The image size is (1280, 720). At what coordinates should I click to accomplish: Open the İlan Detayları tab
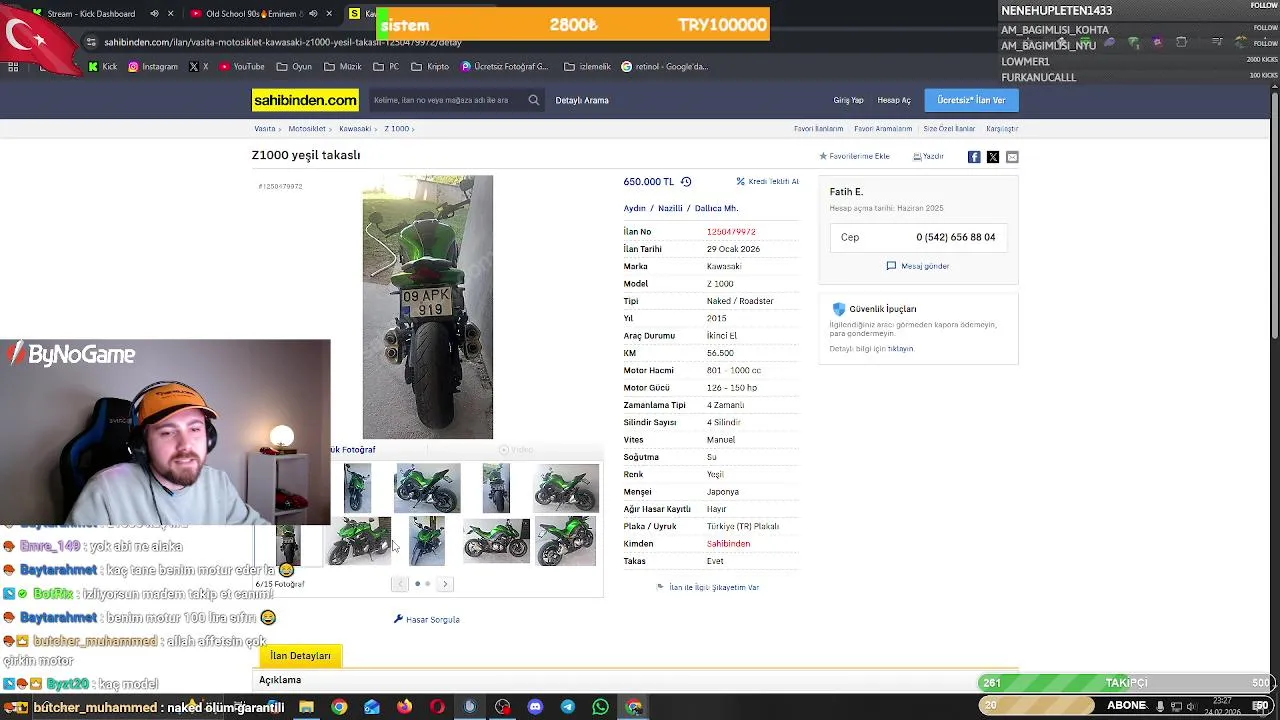click(x=300, y=656)
